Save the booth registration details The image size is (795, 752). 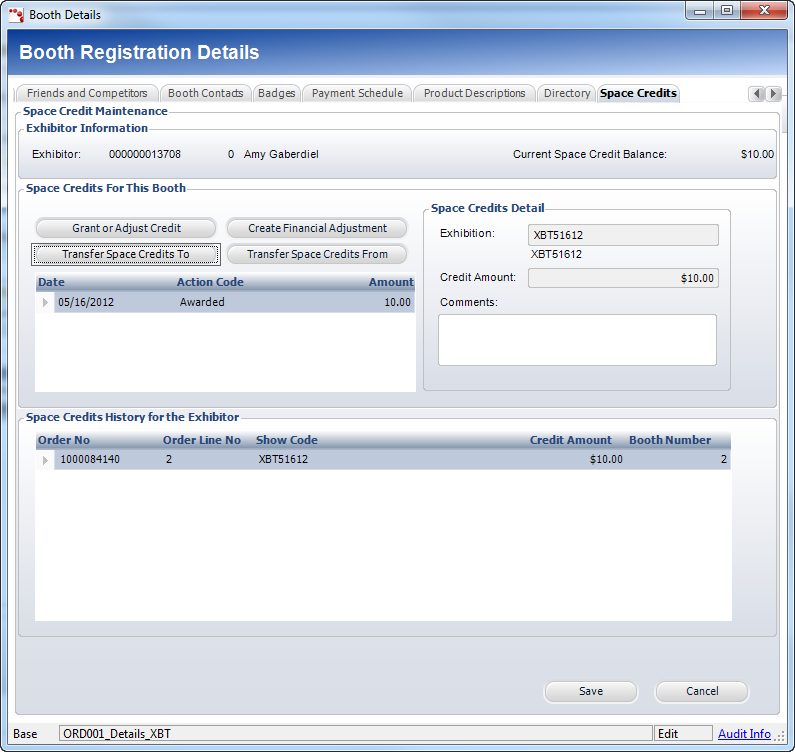pyautogui.click(x=590, y=691)
